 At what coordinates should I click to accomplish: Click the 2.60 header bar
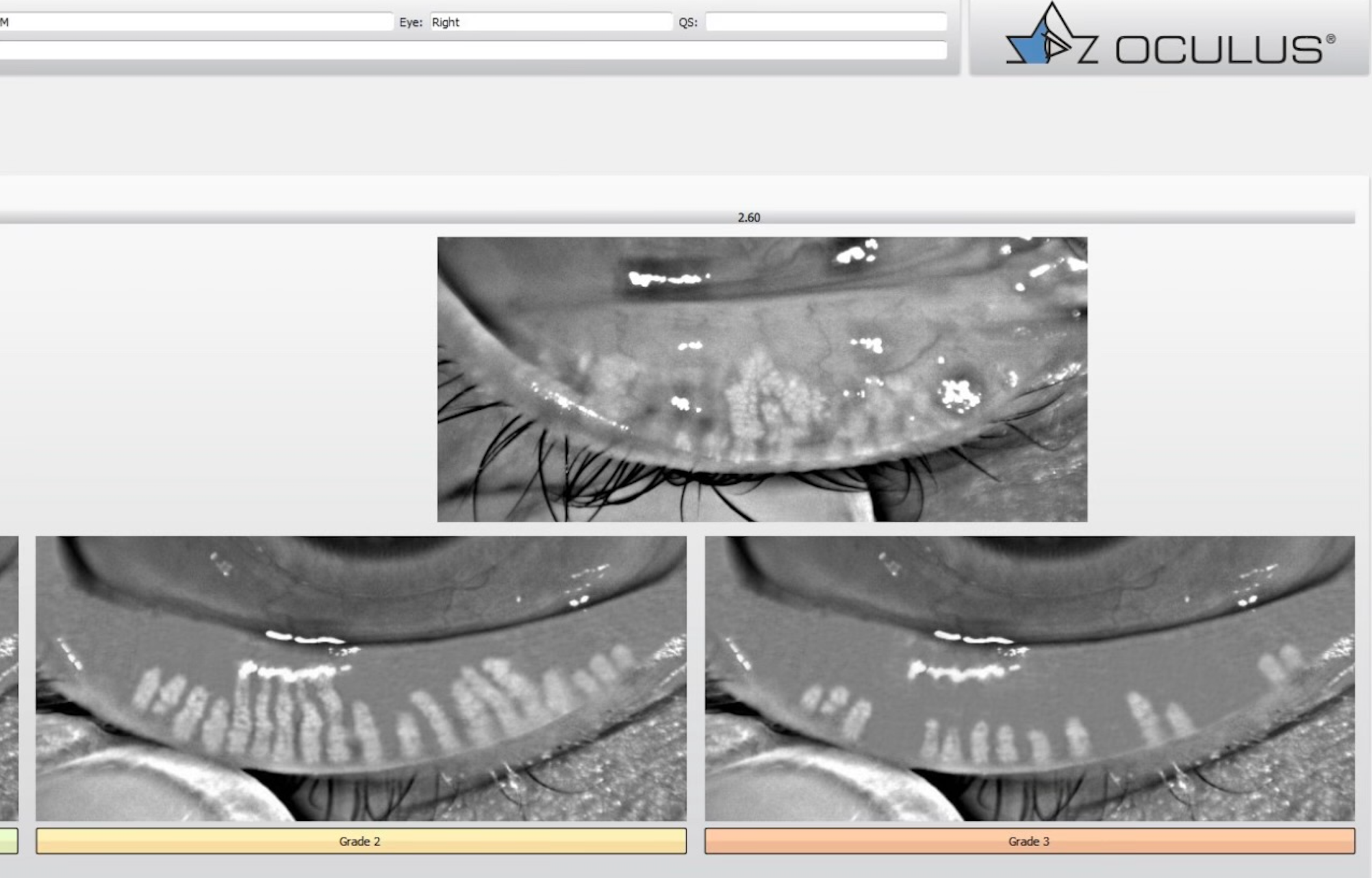coord(748,218)
